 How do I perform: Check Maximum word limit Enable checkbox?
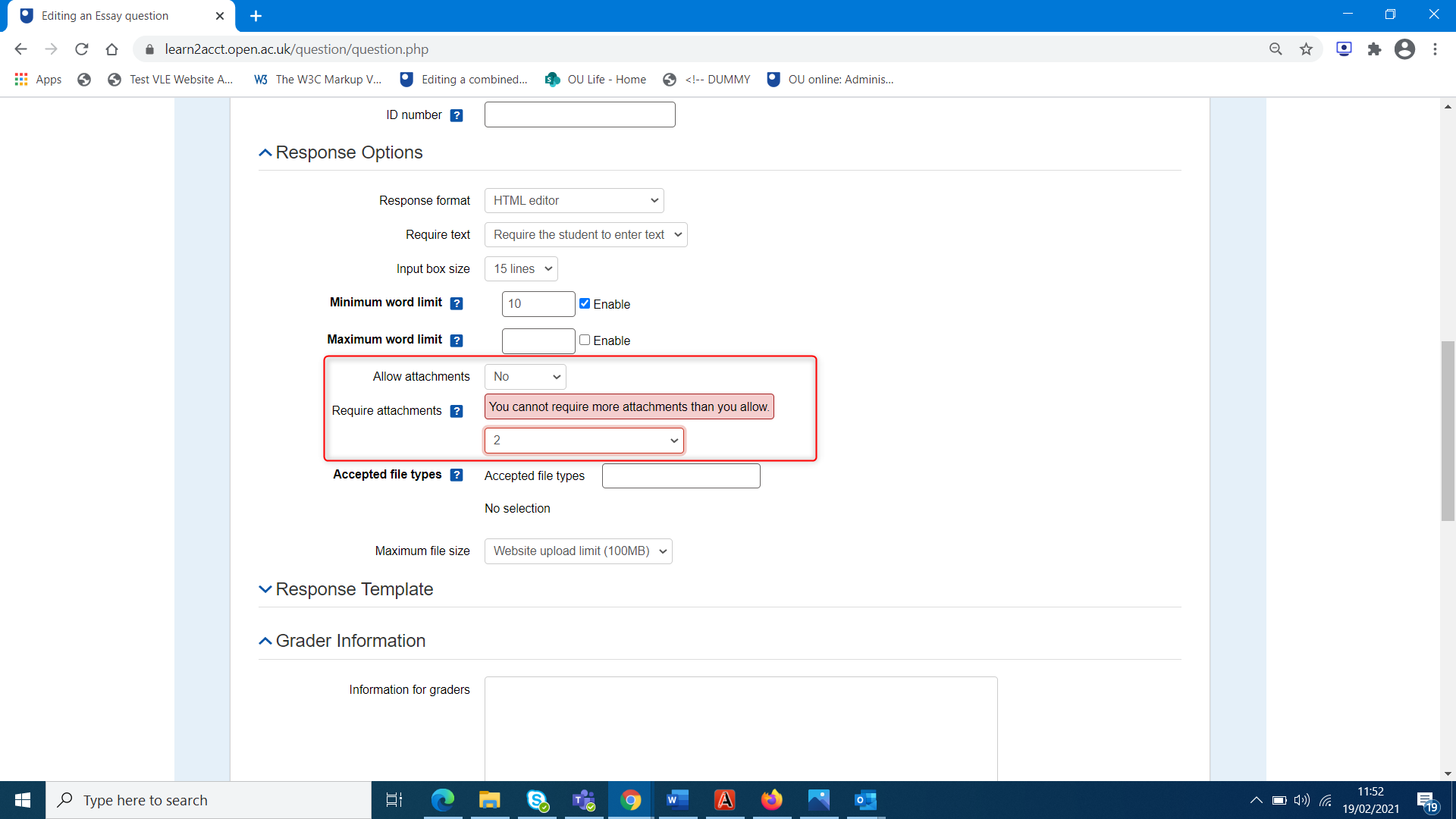pos(585,340)
